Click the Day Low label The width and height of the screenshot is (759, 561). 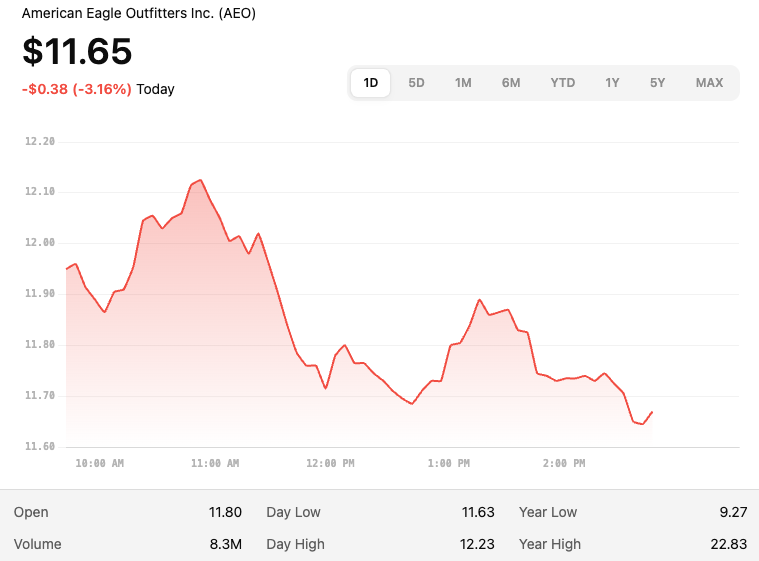coord(293,512)
